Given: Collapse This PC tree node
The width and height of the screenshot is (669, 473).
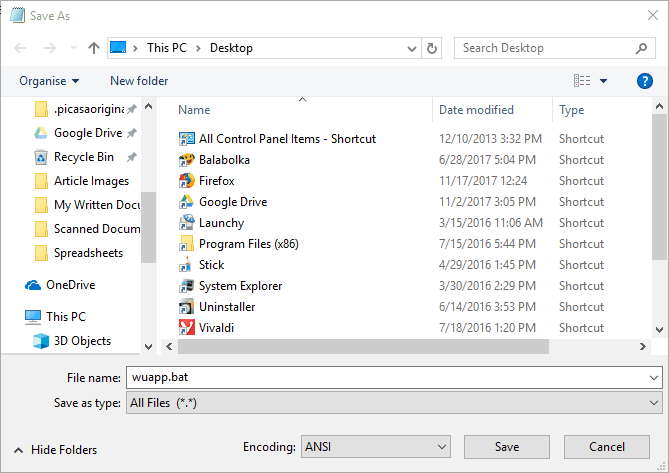Looking at the screenshot, I should (13, 317).
